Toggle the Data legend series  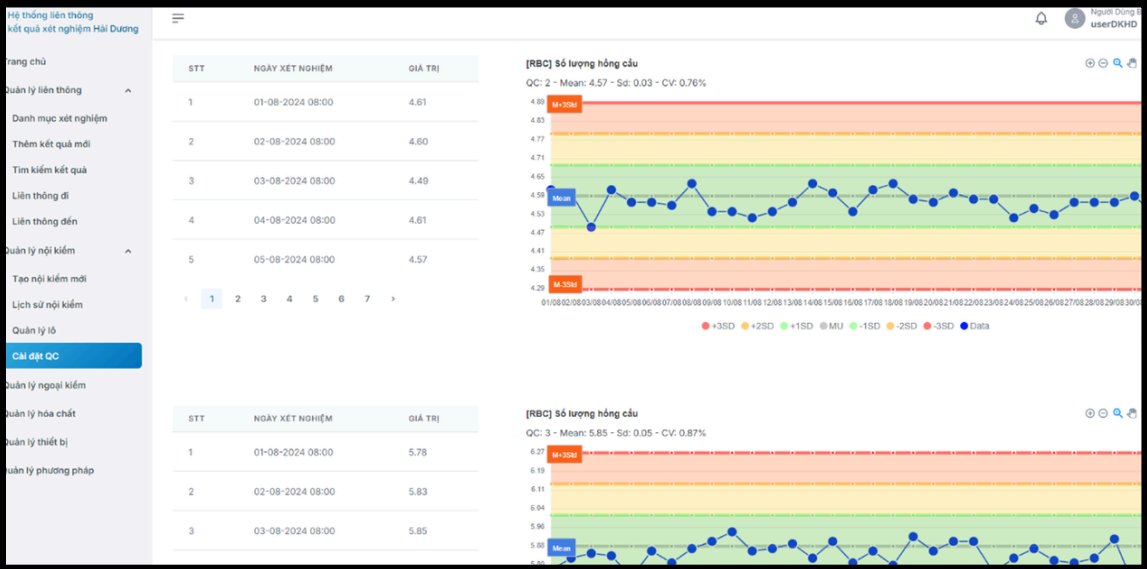tap(974, 326)
